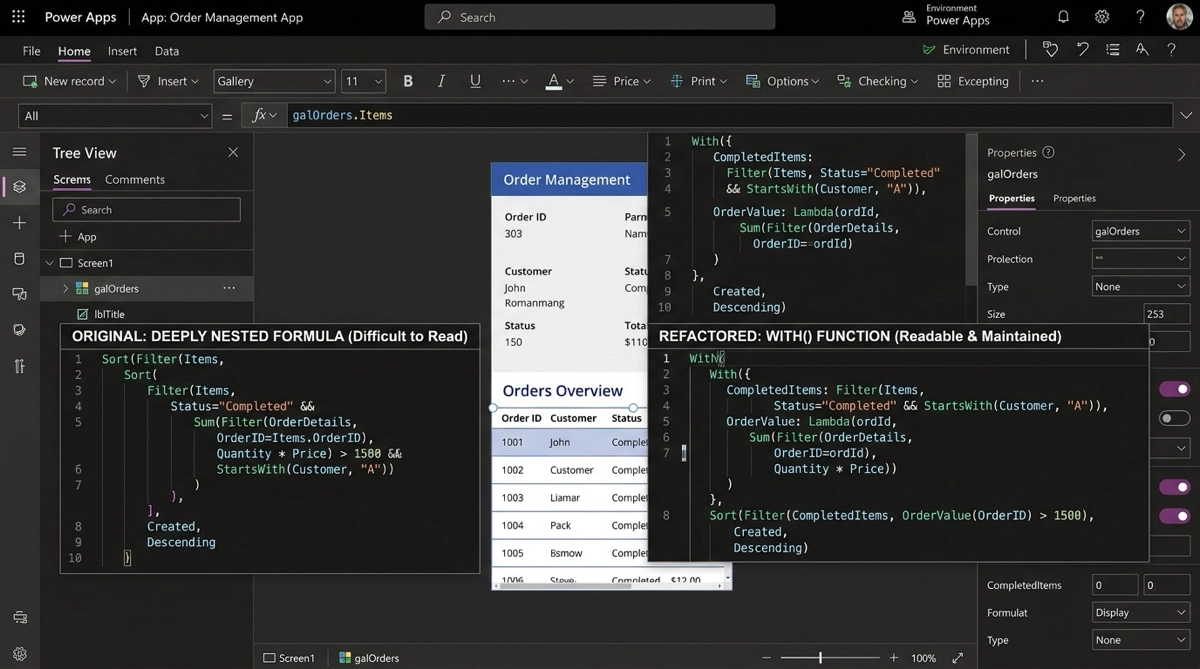Toggle italic formatting
The width and height of the screenshot is (1200, 669).
442,81
